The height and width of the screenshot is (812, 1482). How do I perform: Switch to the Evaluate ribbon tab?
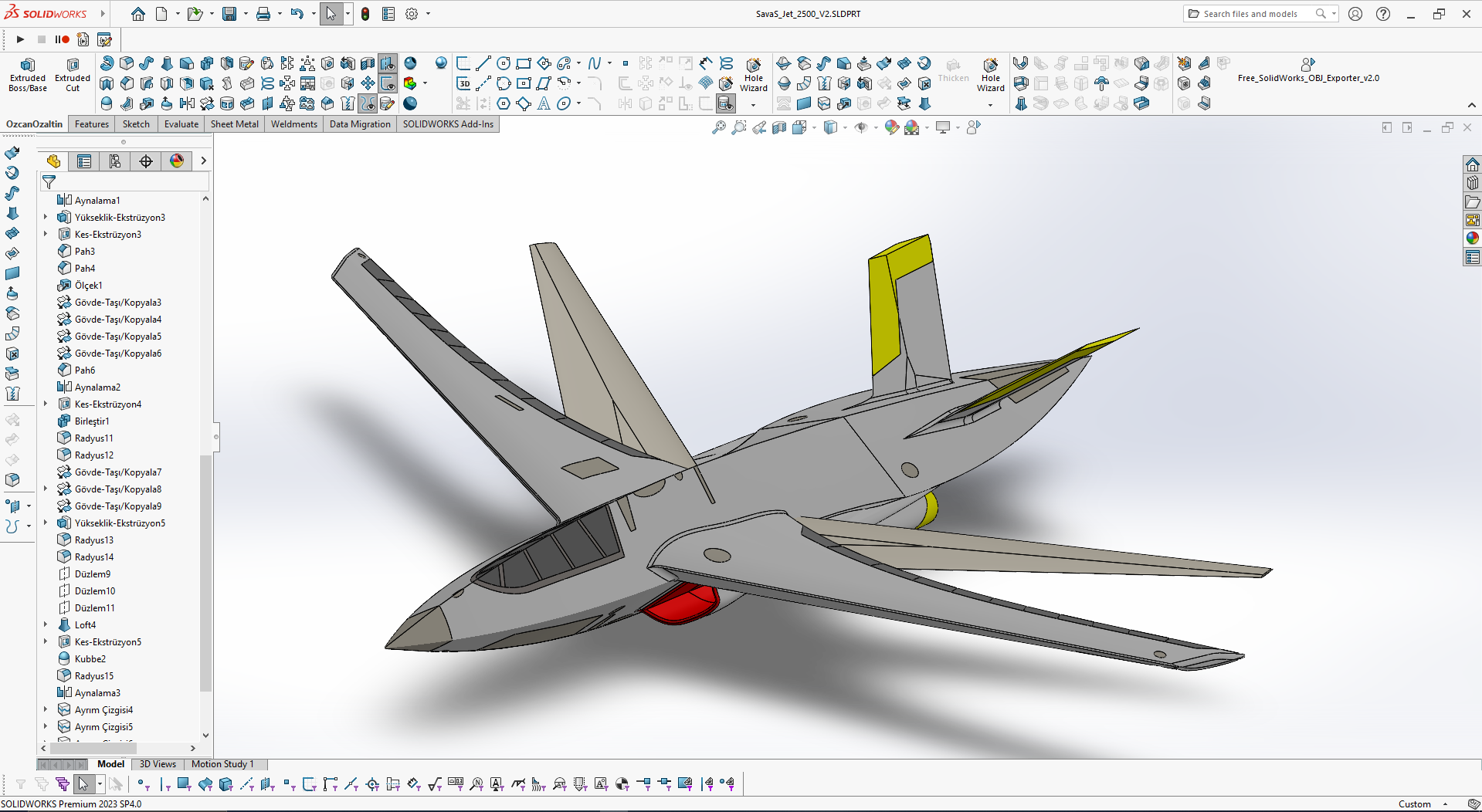click(181, 123)
